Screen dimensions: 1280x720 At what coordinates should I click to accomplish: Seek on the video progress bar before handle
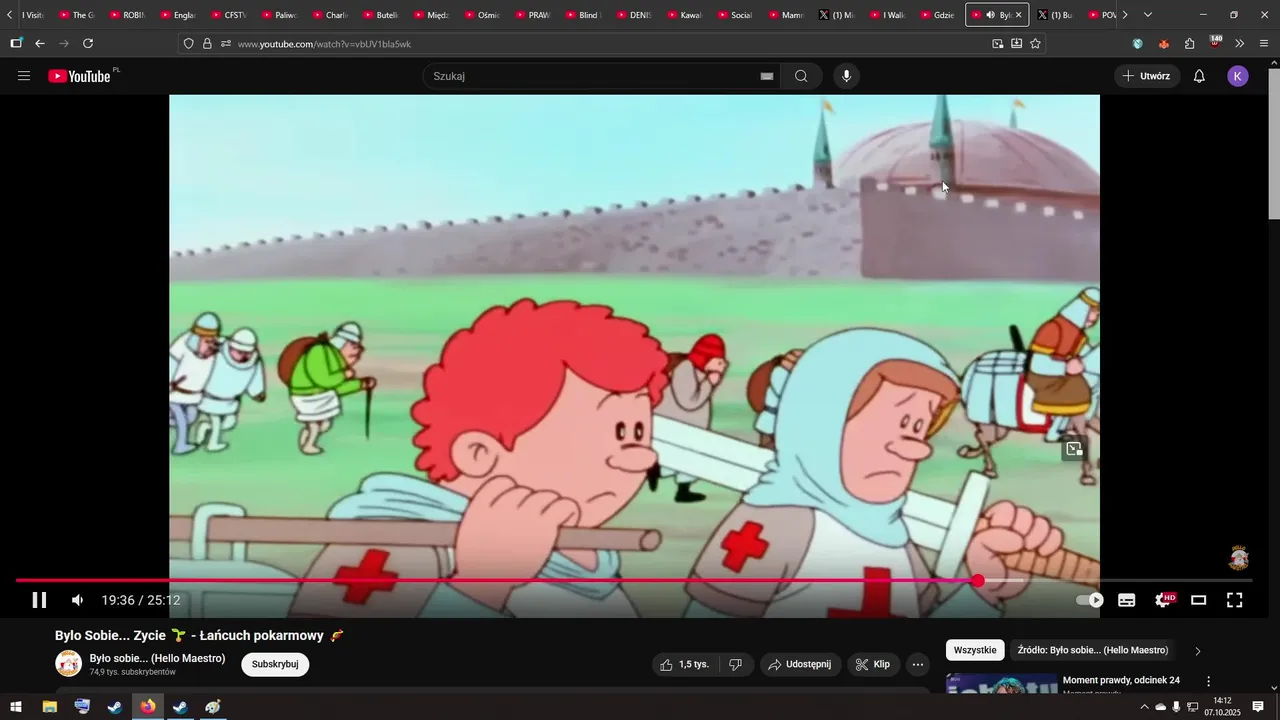(x=495, y=580)
